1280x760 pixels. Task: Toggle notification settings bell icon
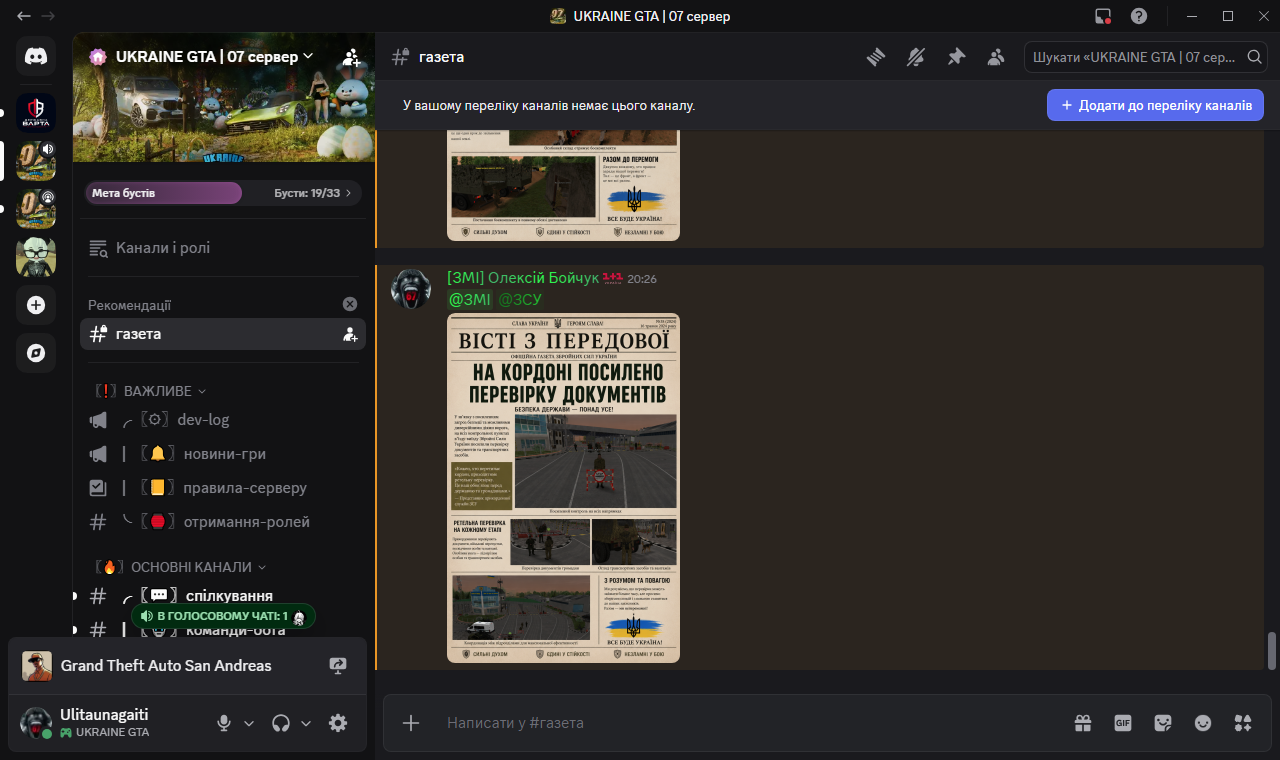[x=916, y=57]
